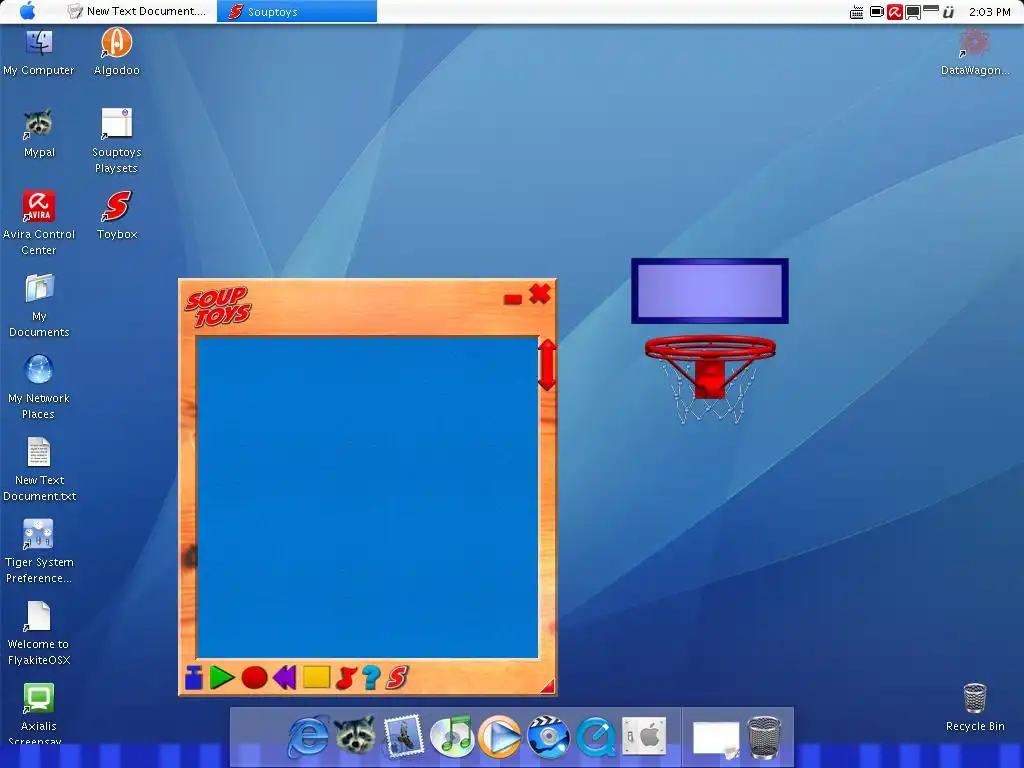1024x768 pixels.
Task: Open blue clapperboard DVD icon in dock
Action: (x=548, y=737)
